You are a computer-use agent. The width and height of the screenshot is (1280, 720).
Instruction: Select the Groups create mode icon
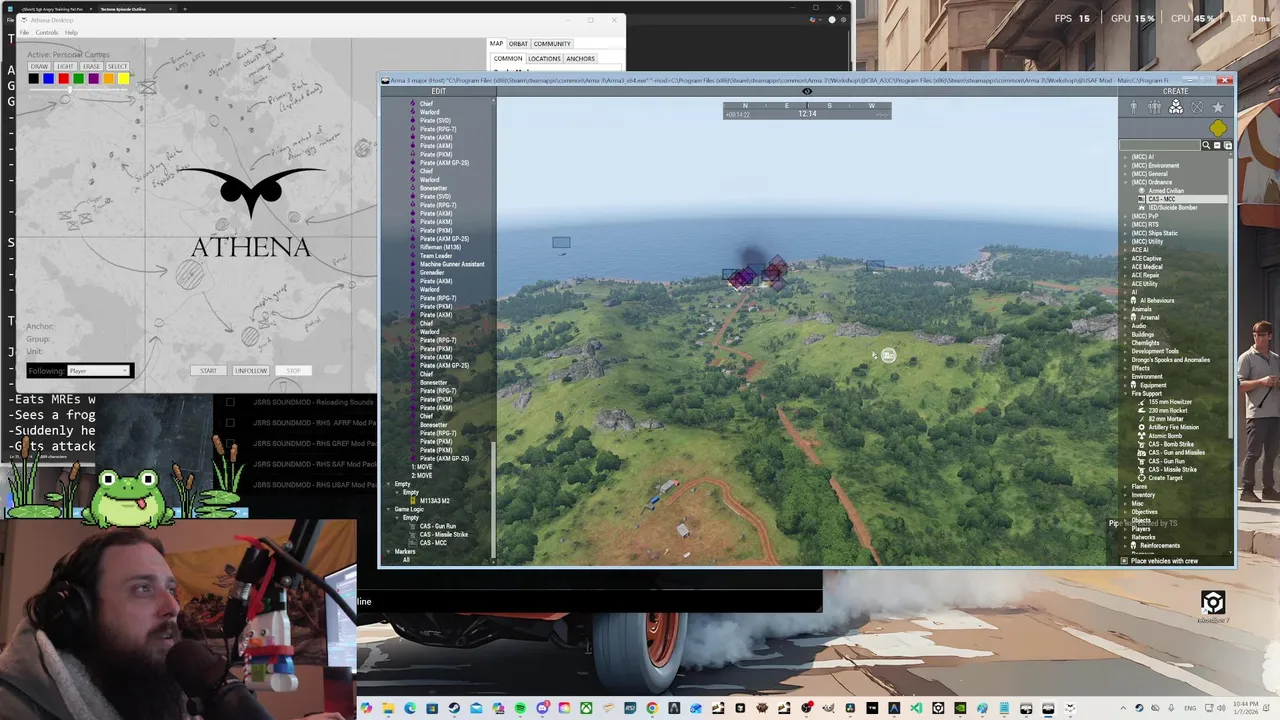pos(1155,107)
